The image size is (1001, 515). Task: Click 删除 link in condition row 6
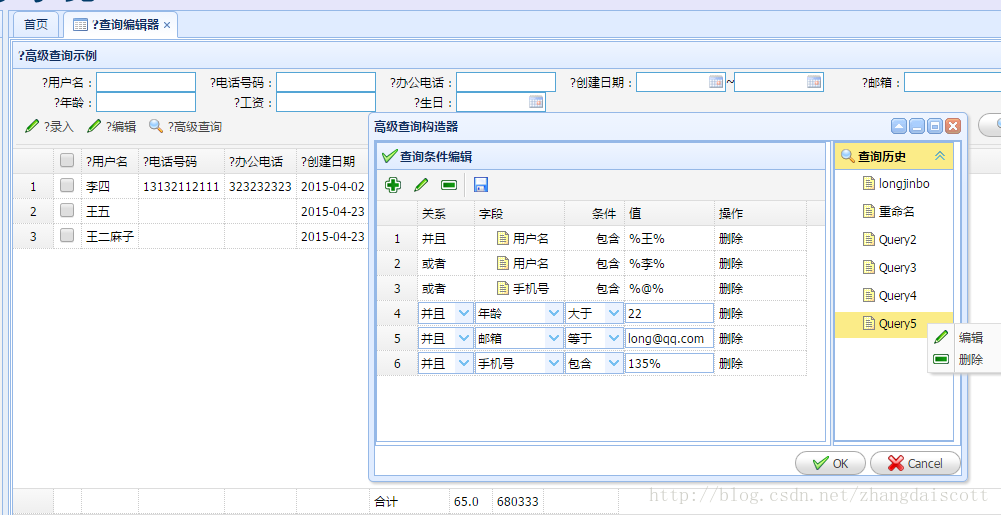coord(730,363)
